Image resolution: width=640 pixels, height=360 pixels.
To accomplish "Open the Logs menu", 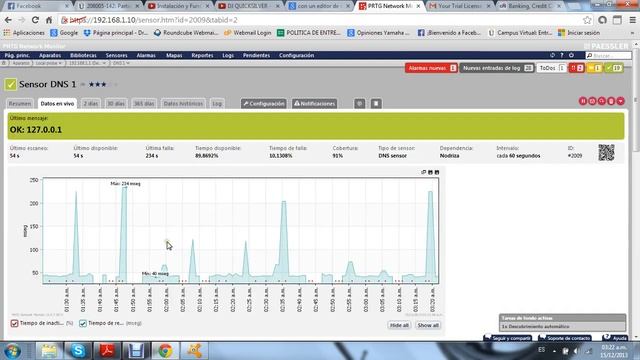I will 228,55.
